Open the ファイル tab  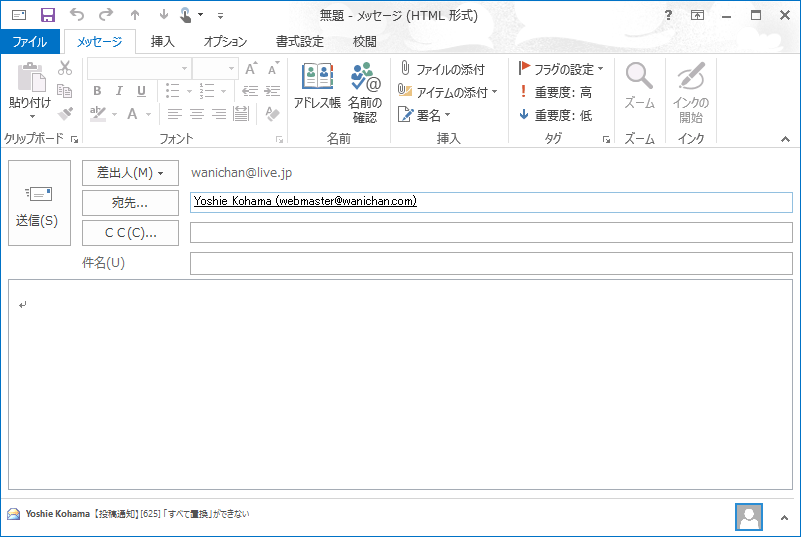(x=30, y=41)
